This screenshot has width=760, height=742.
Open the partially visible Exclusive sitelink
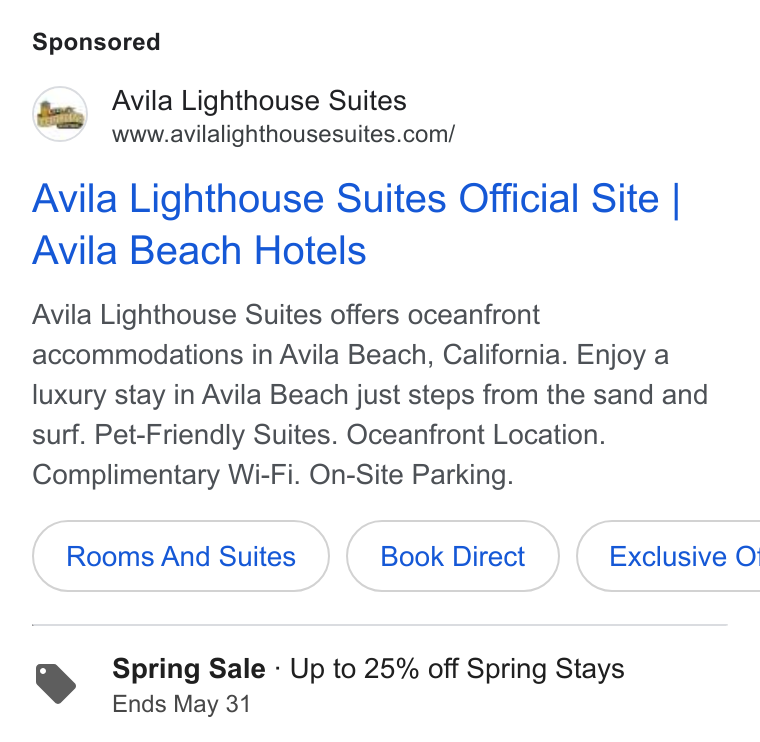tap(668, 556)
